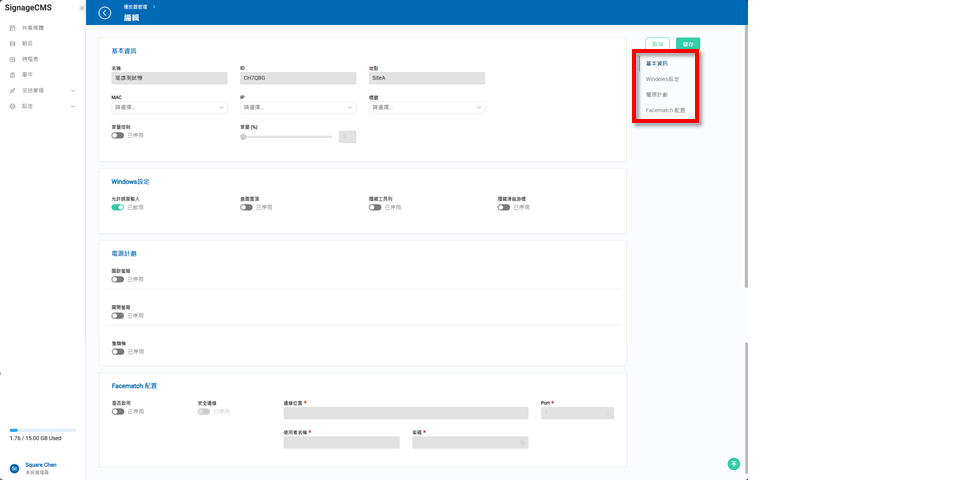
Task: Jump to Windows設定 section in anchor menu
Action: point(662,79)
